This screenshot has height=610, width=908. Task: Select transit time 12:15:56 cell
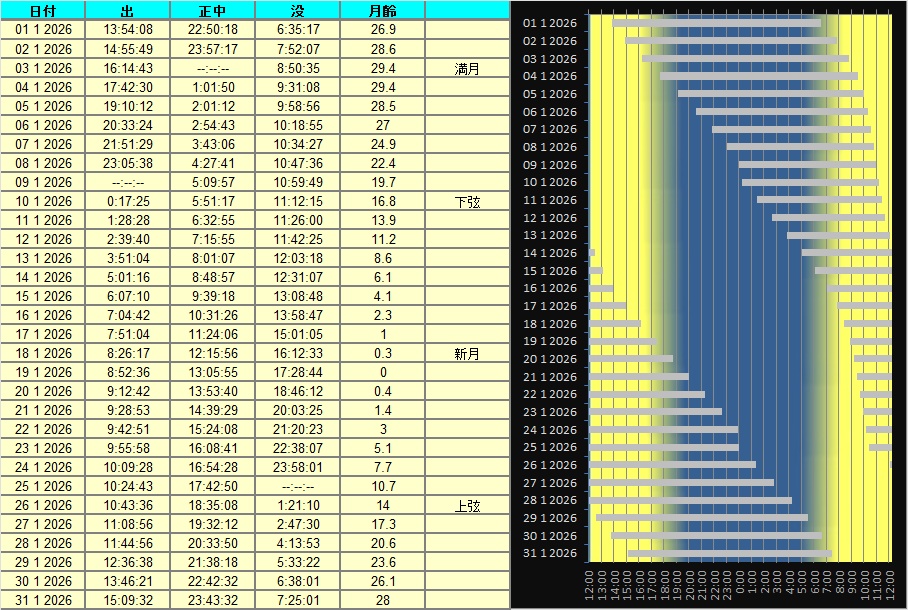pyautogui.click(x=213, y=353)
